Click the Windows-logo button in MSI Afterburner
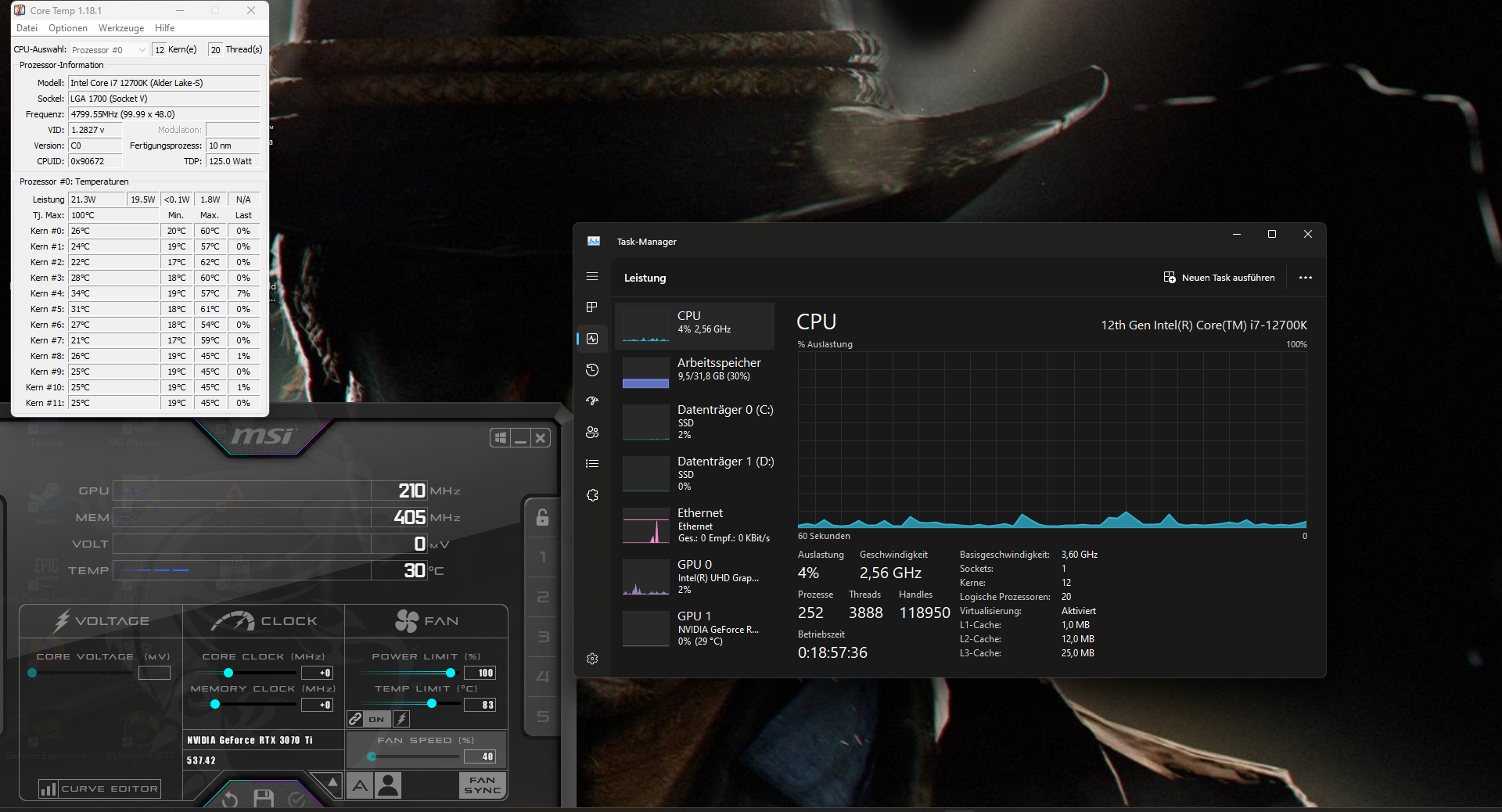 point(501,438)
